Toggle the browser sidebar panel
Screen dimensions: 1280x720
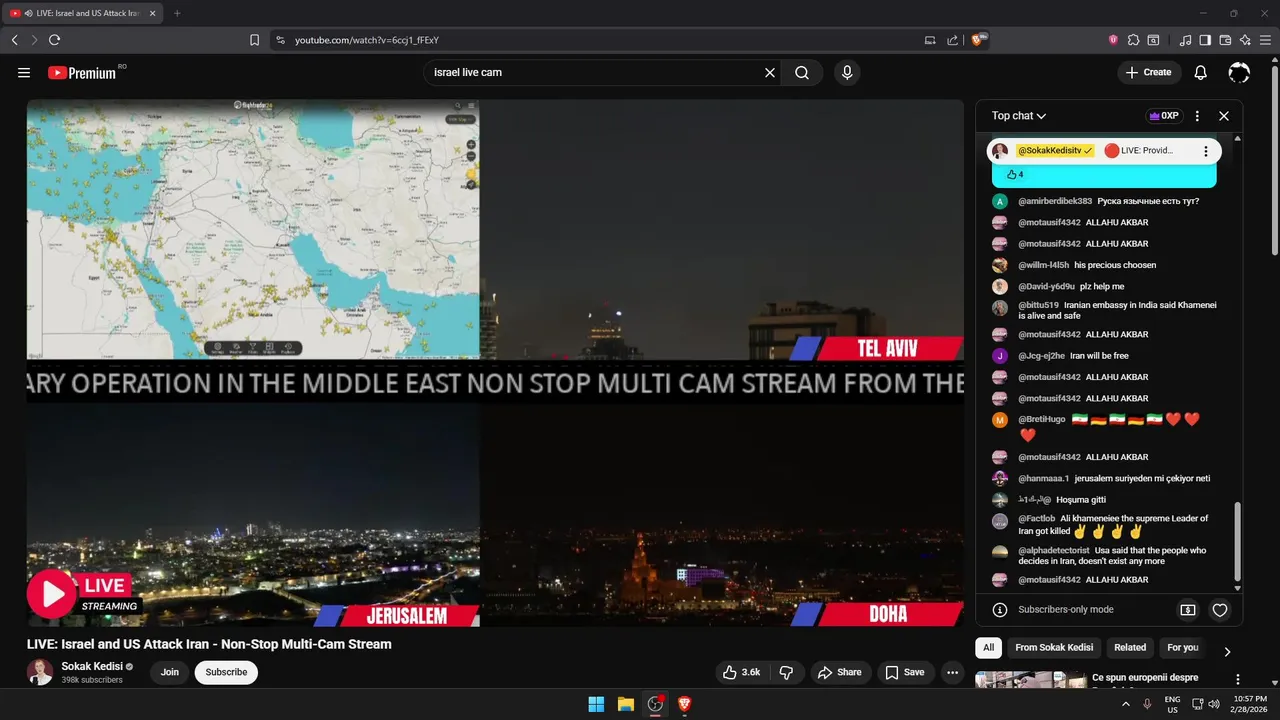click(1205, 40)
